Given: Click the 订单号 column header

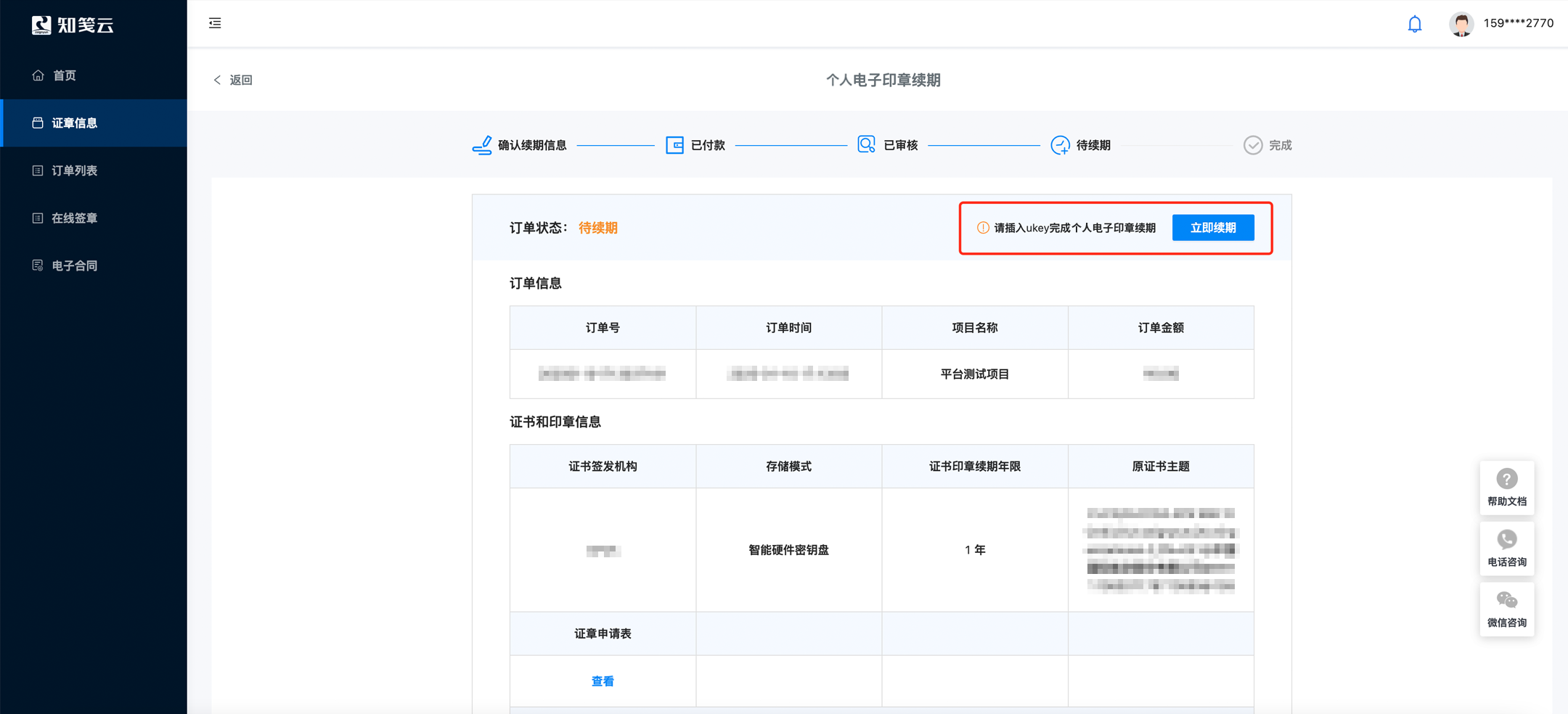Looking at the screenshot, I should point(603,328).
